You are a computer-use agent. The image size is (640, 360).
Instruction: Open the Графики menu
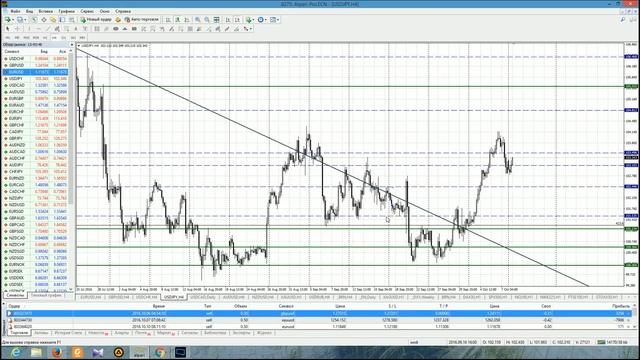pyautogui.click(x=66, y=11)
